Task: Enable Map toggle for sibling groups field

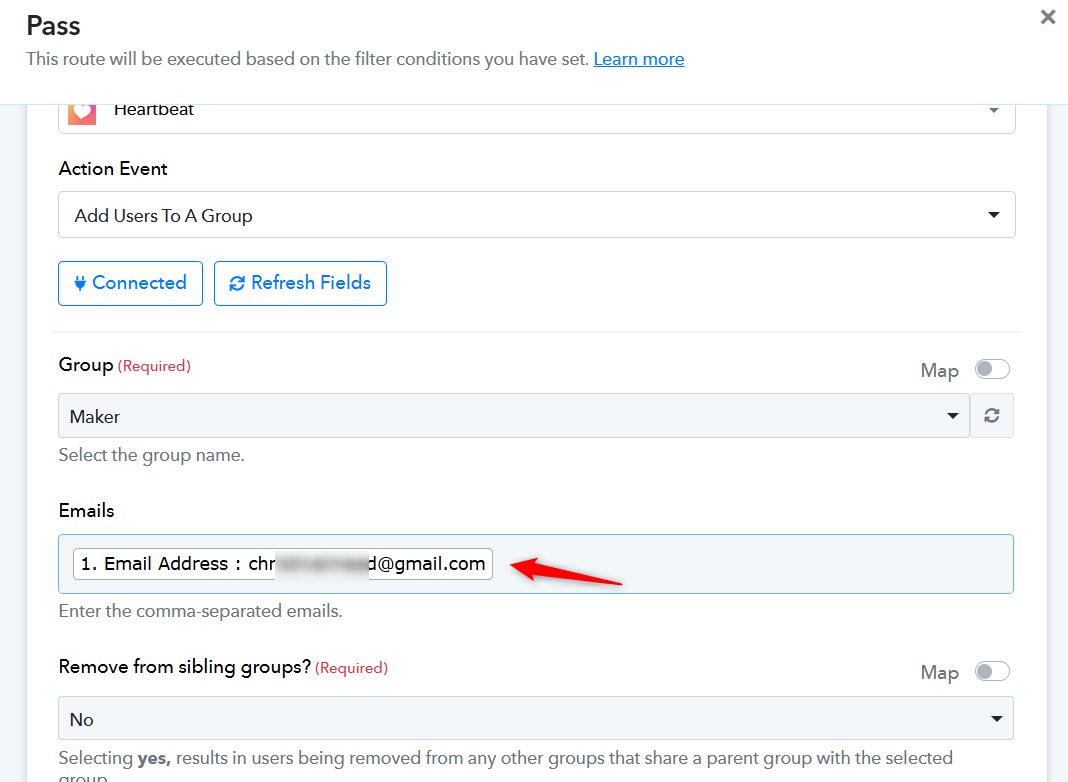Action: click(992, 672)
